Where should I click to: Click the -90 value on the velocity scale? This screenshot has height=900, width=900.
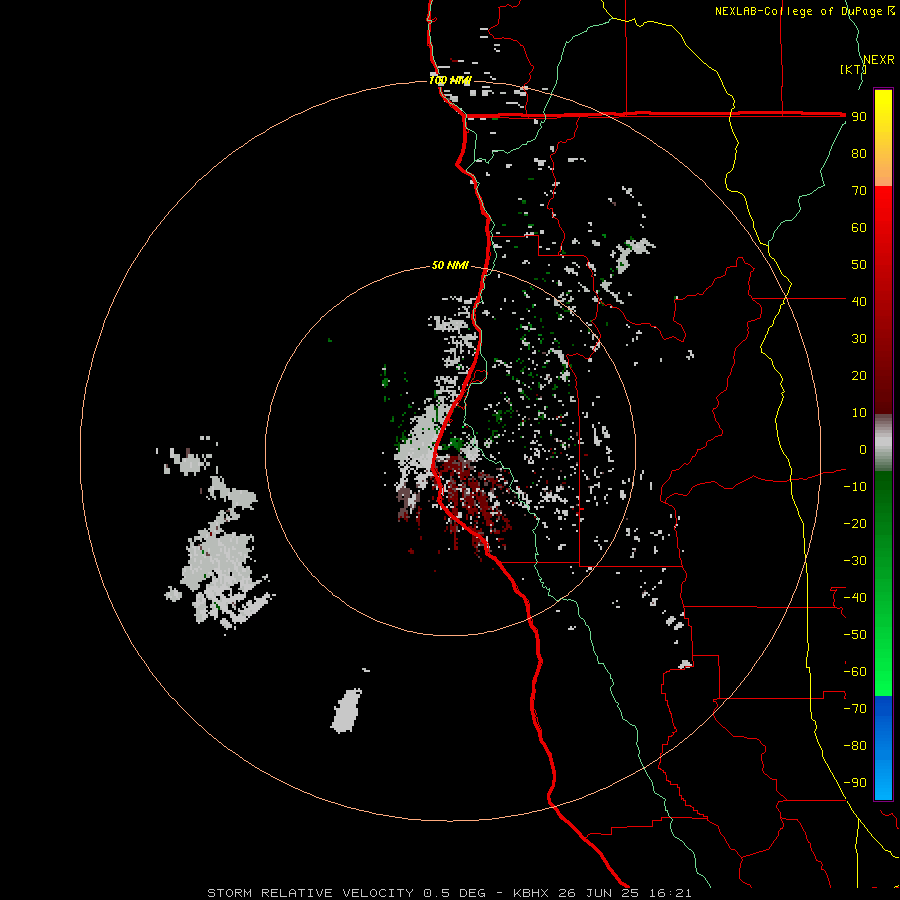point(855,783)
